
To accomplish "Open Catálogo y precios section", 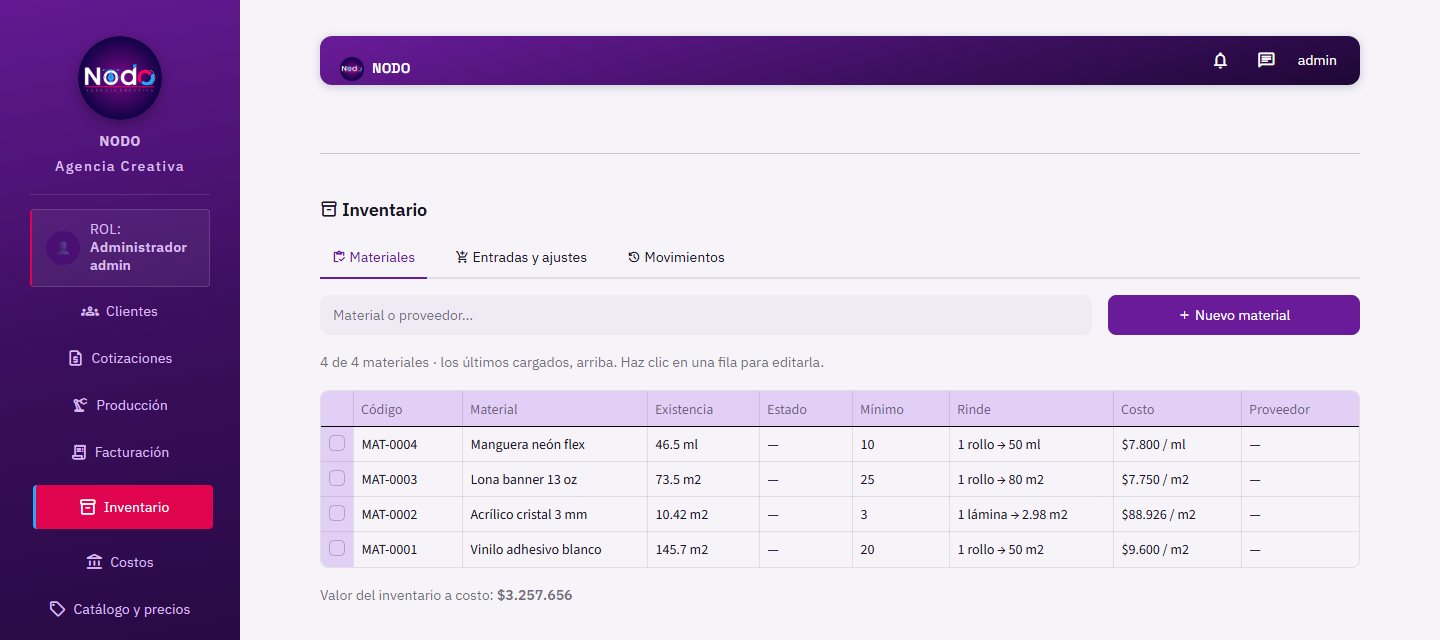I will [x=120, y=609].
